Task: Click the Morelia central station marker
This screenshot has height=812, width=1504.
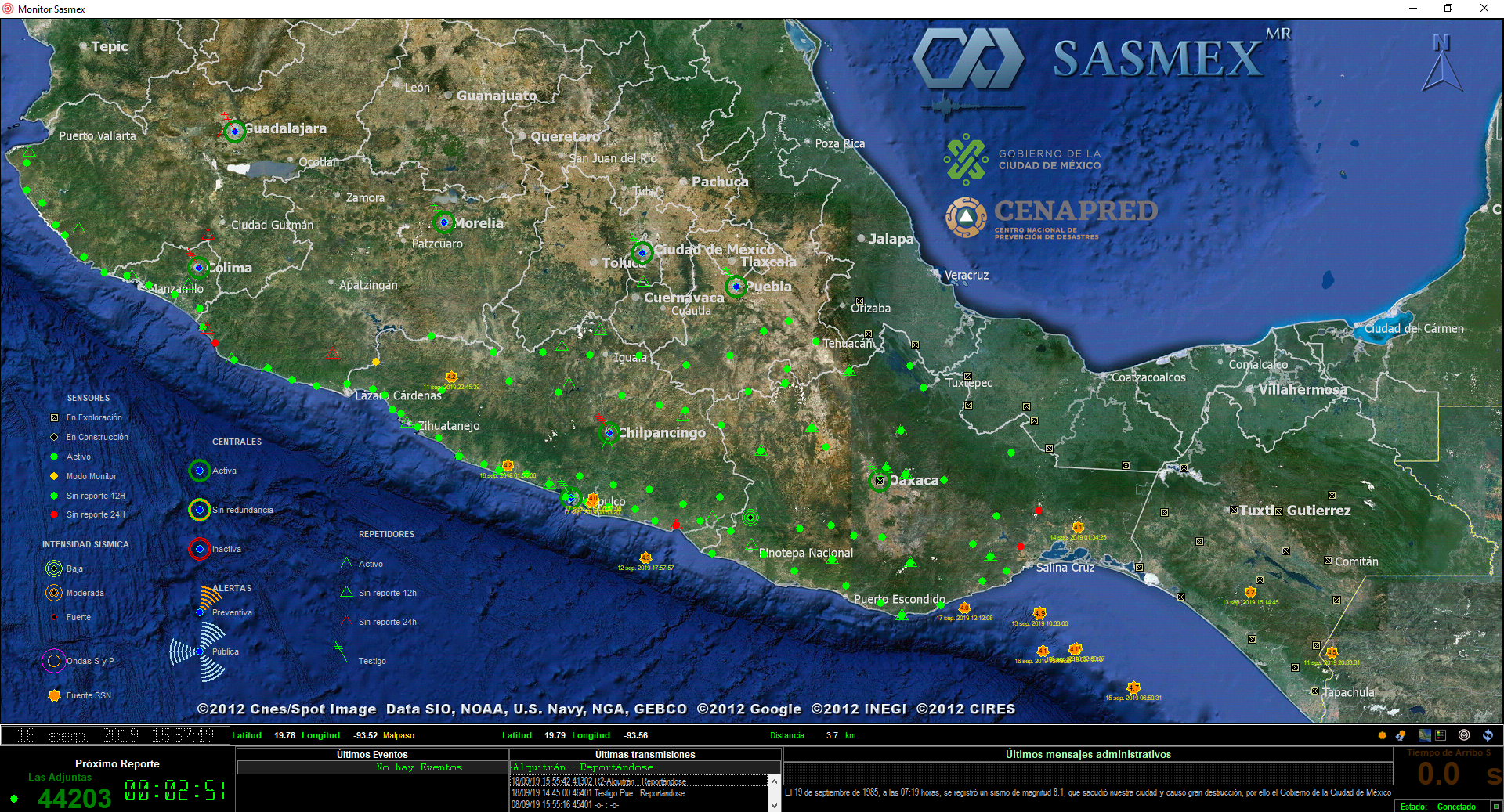Action: point(444,223)
